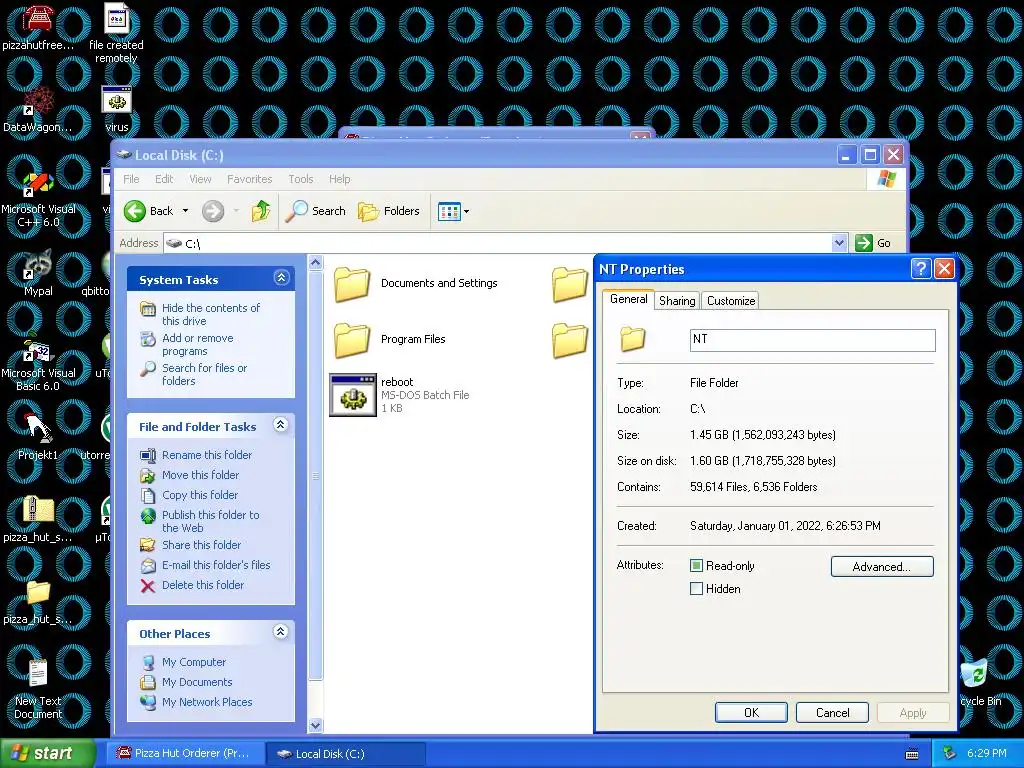Click Cancel in NT Properties
The width and height of the screenshot is (1024, 768).
(x=832, y=712)
